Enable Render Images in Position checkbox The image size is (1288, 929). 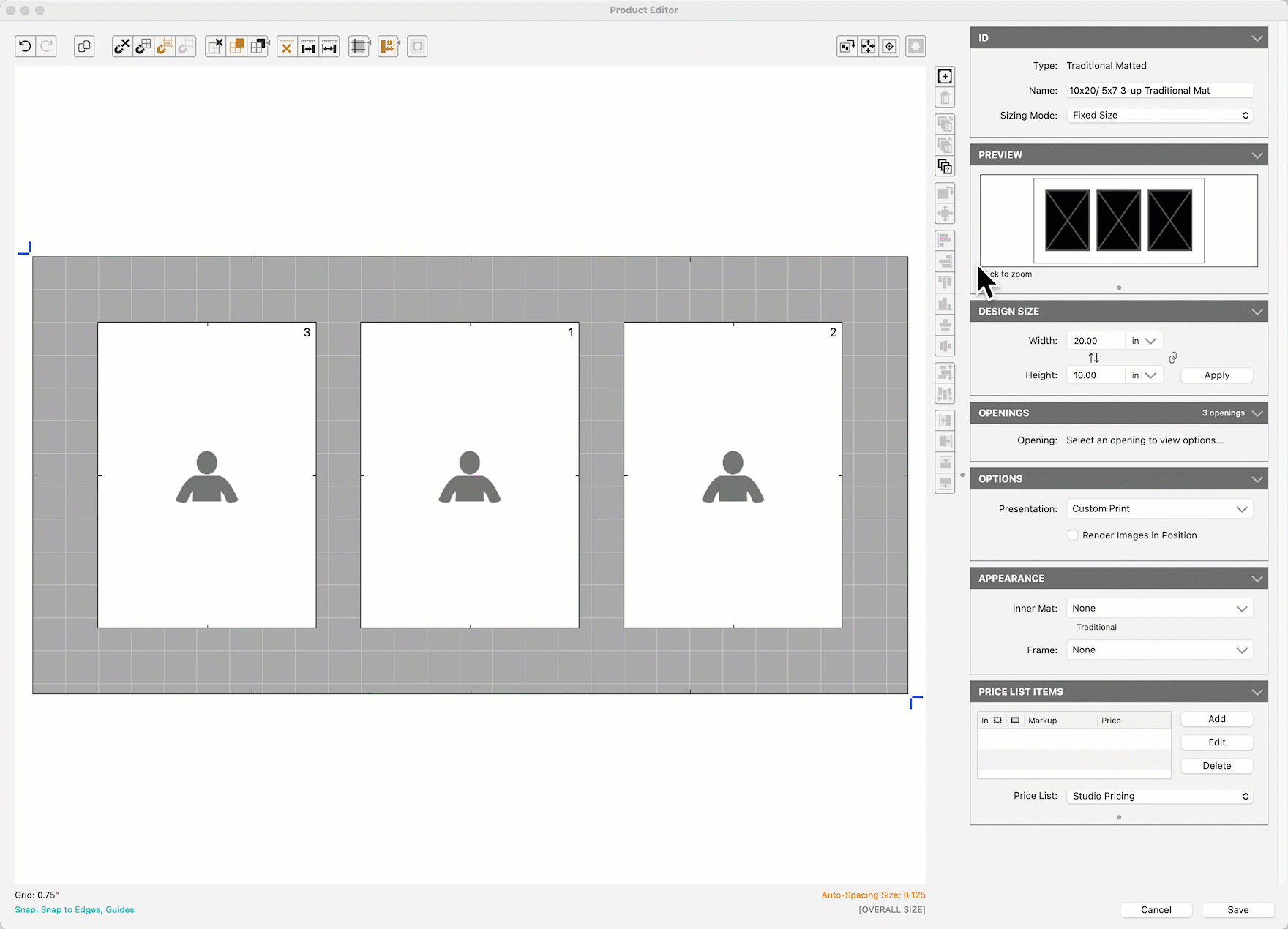pos(1073,535)
